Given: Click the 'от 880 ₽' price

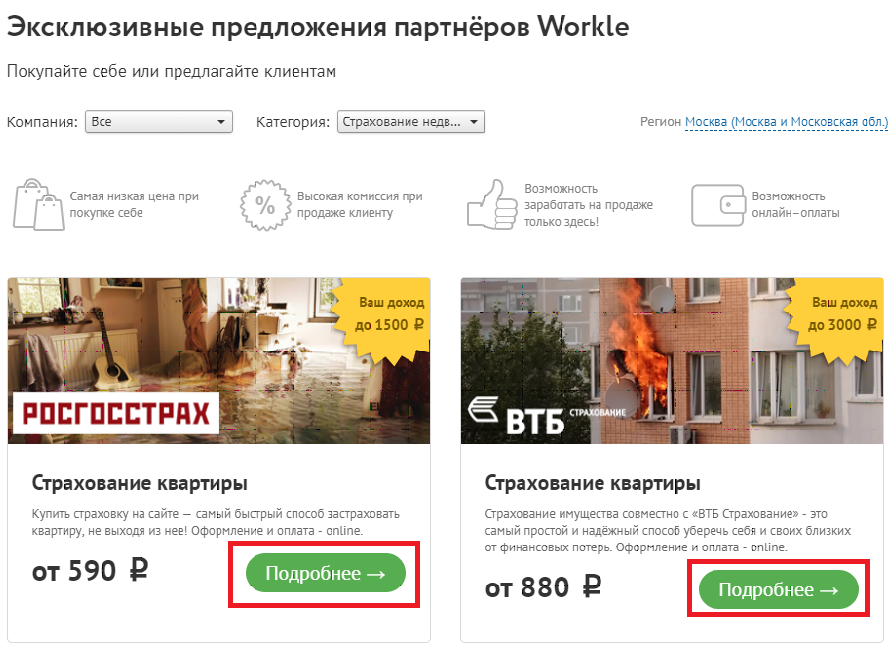Looking at the screenshot, I should pyautogui.click(x=543, y=587).
